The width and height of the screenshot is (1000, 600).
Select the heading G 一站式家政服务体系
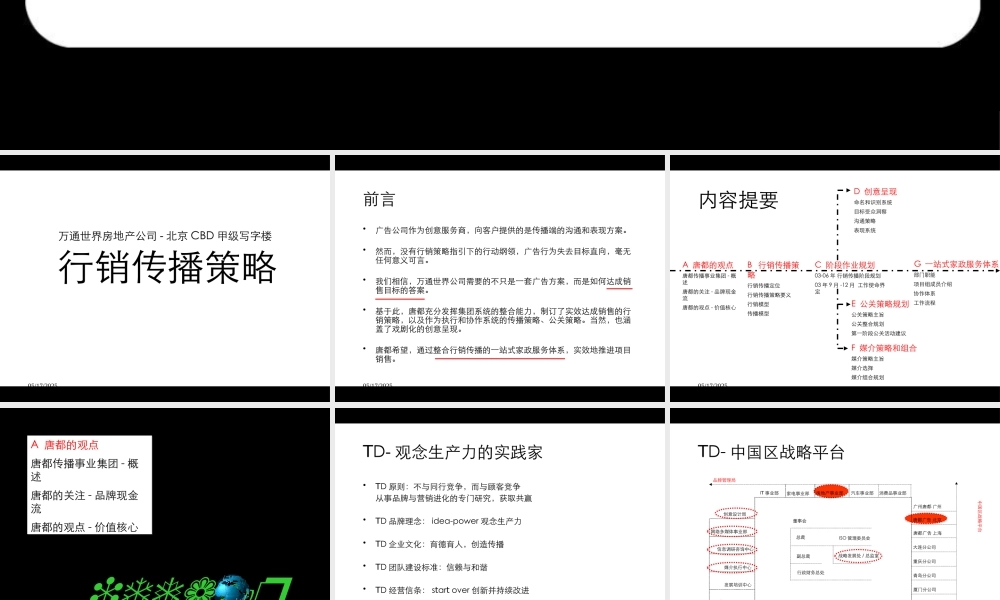(x=956, y=263)
